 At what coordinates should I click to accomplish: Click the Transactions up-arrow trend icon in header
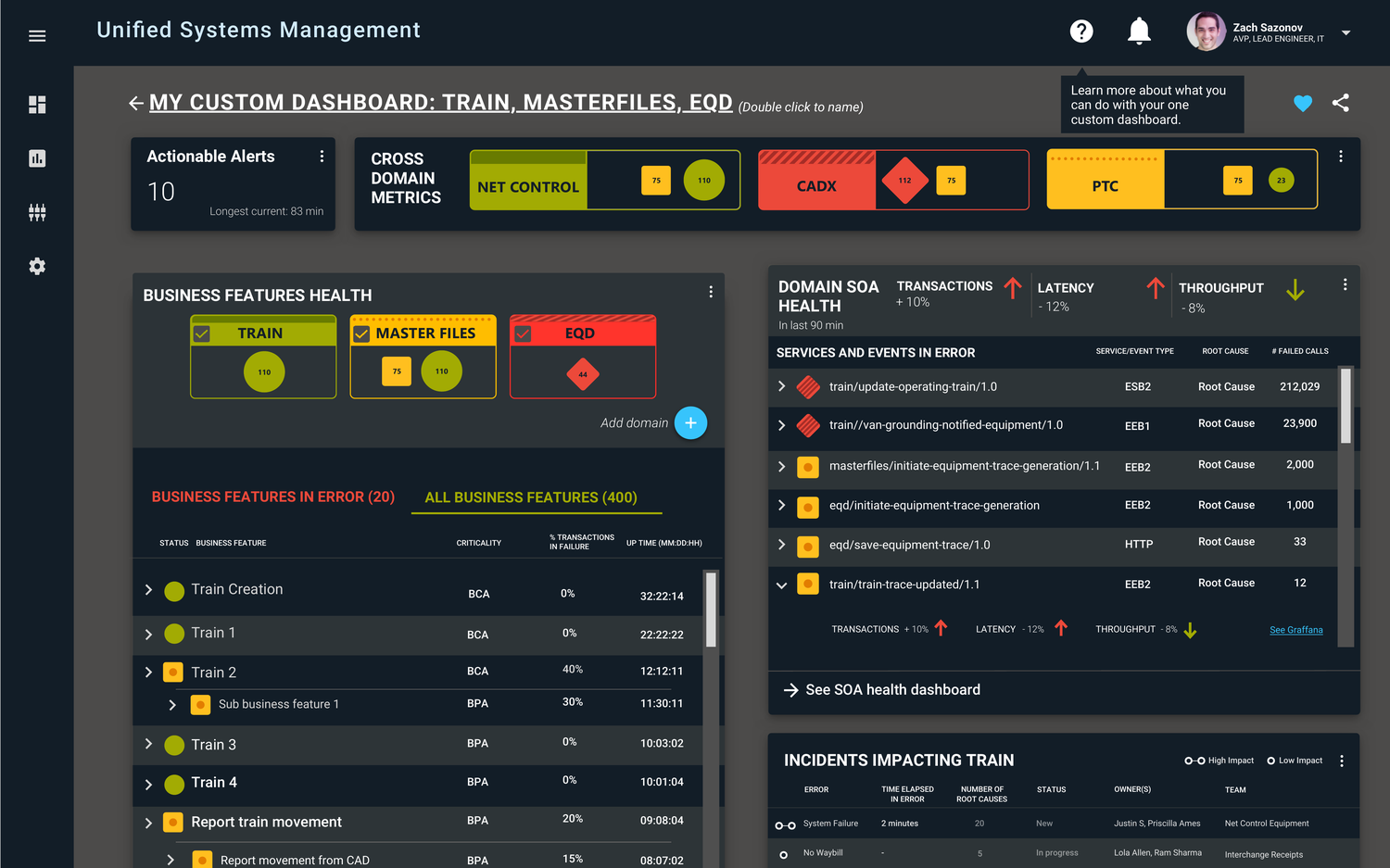1013,288
